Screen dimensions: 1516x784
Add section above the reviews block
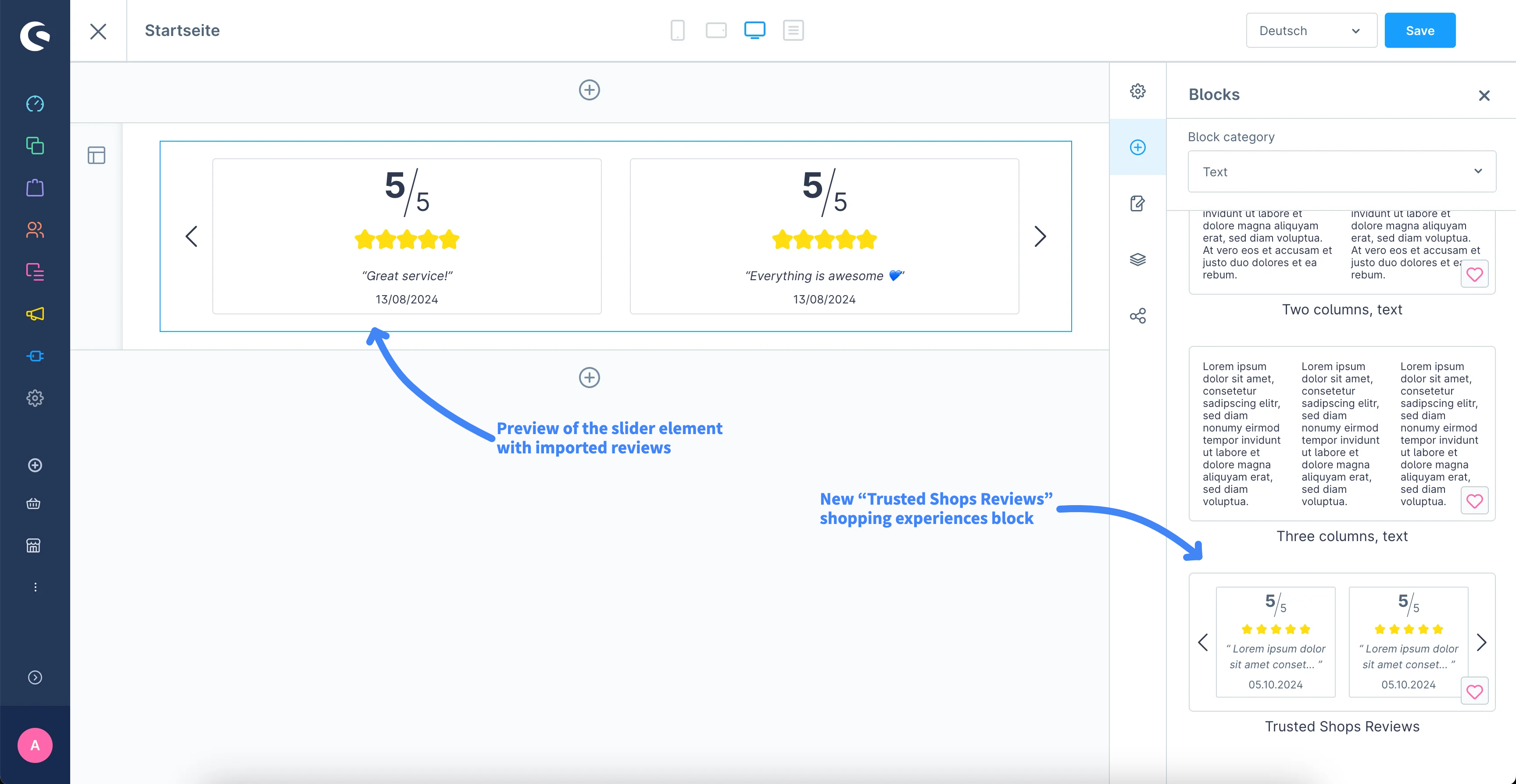(x=589, y=90)
